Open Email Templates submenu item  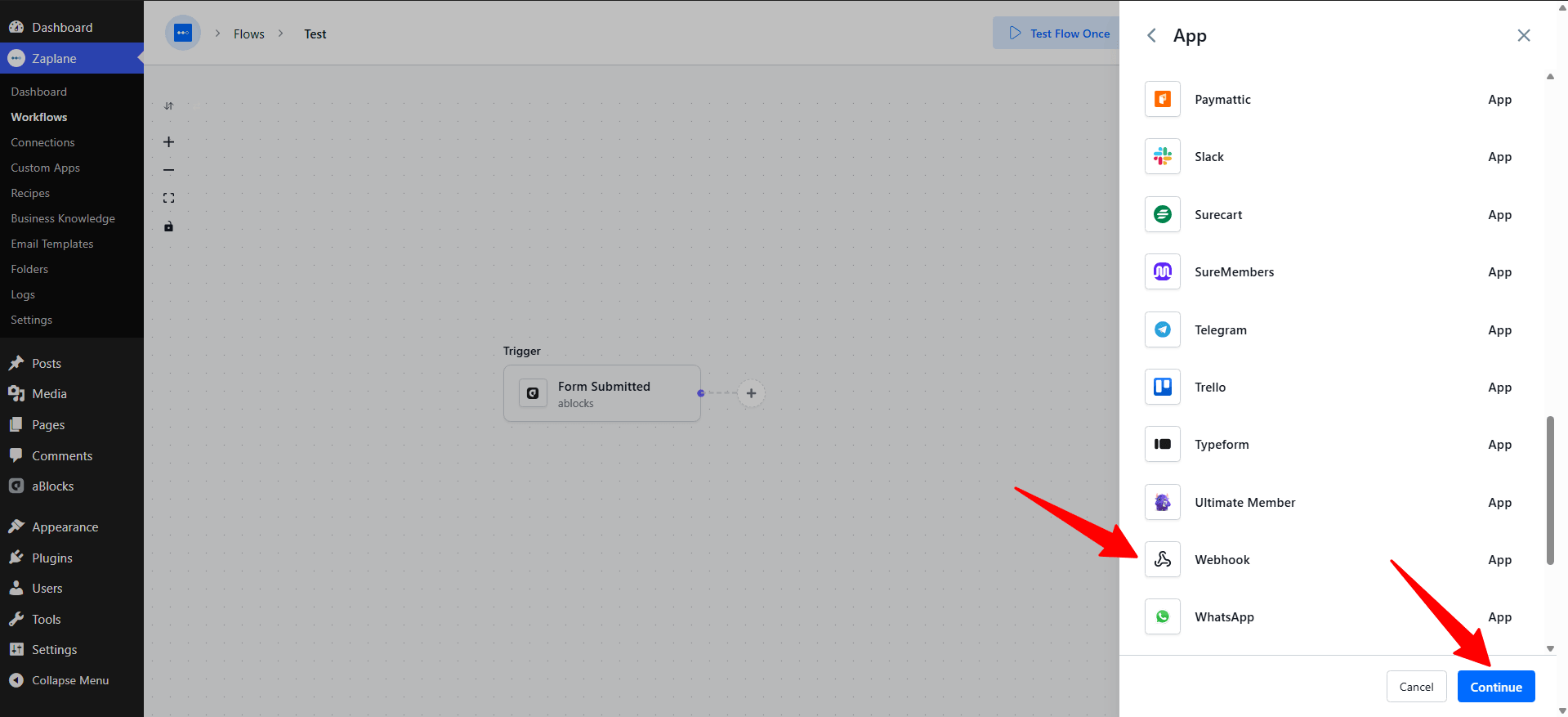pos(52,244)
